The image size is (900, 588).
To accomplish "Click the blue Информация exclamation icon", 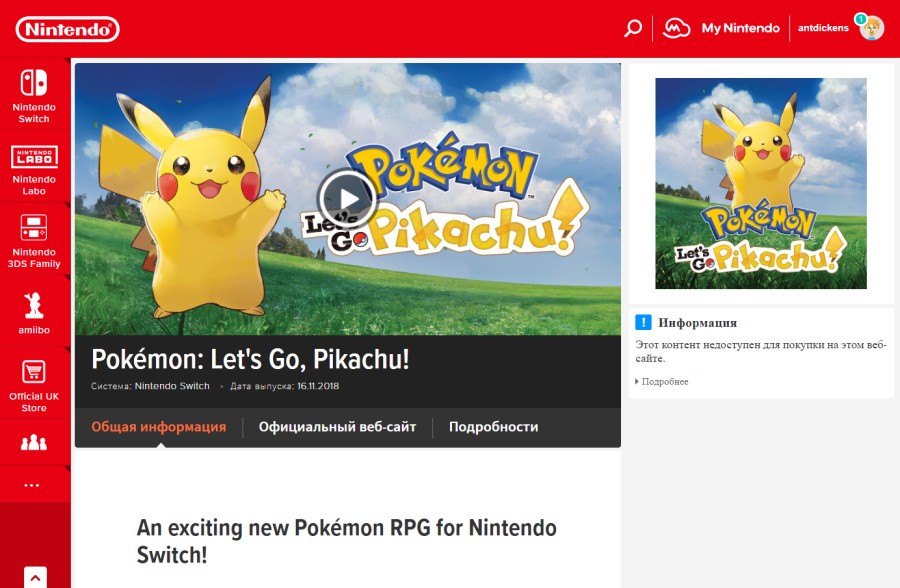I will coord(643,322).
